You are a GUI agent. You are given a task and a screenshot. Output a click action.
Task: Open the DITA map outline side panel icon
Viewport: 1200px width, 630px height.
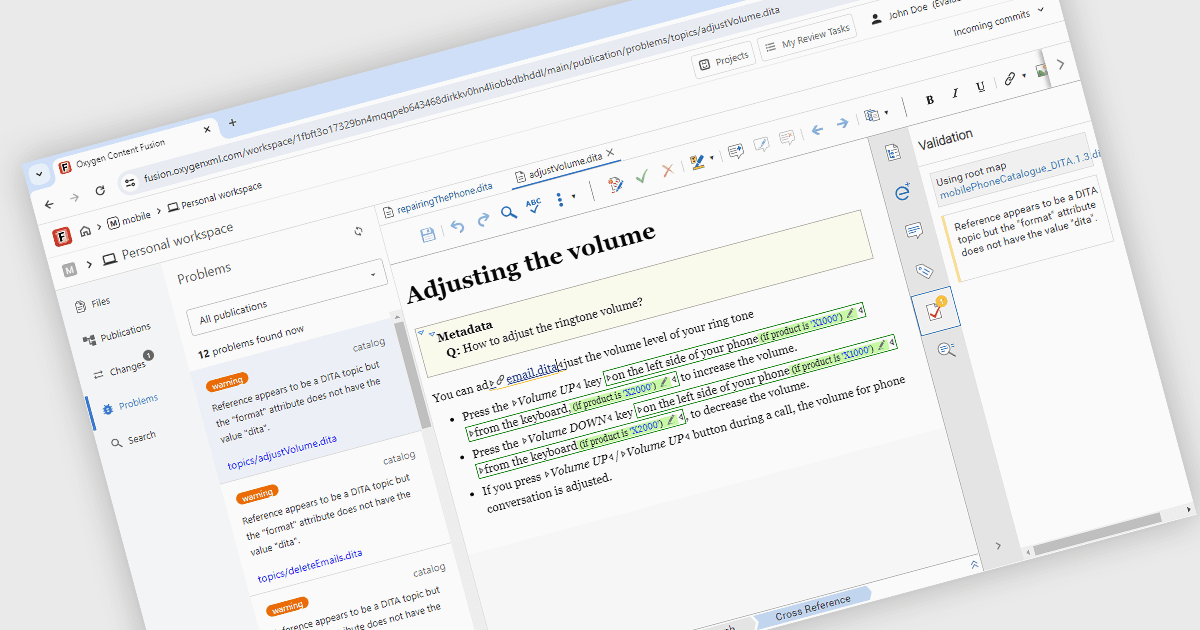(893, 153)
